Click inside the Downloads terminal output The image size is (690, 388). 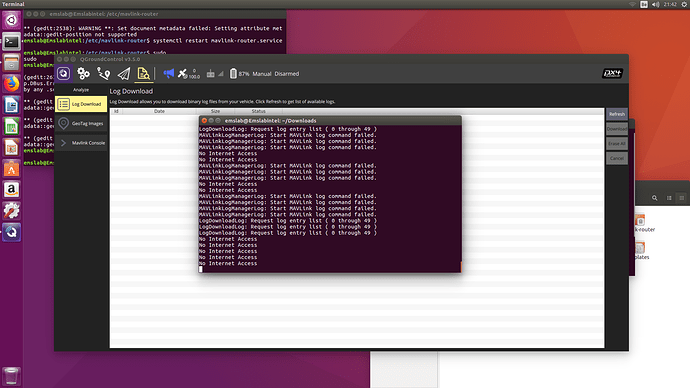coord(330,199)
